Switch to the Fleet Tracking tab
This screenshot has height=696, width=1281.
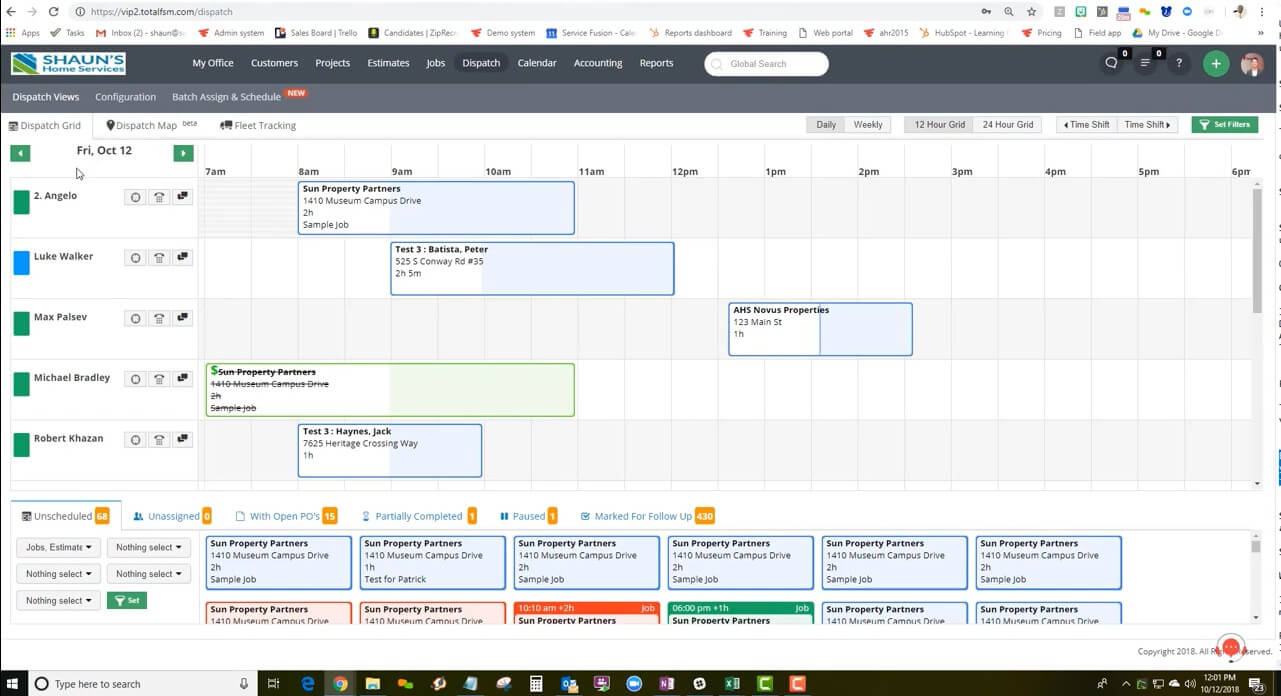(x=258, y=126)
